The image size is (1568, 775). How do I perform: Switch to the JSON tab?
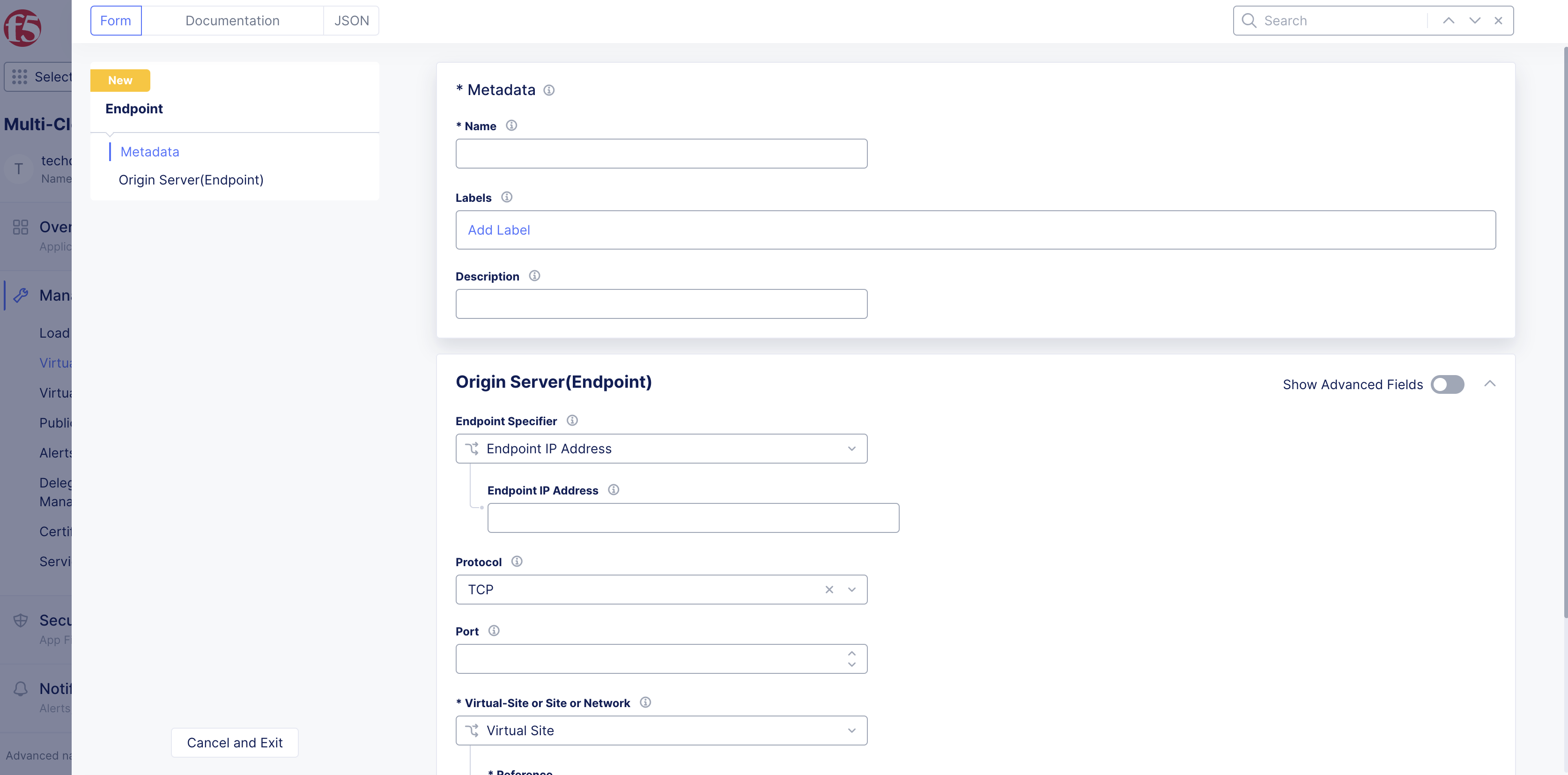click(351, 20)
